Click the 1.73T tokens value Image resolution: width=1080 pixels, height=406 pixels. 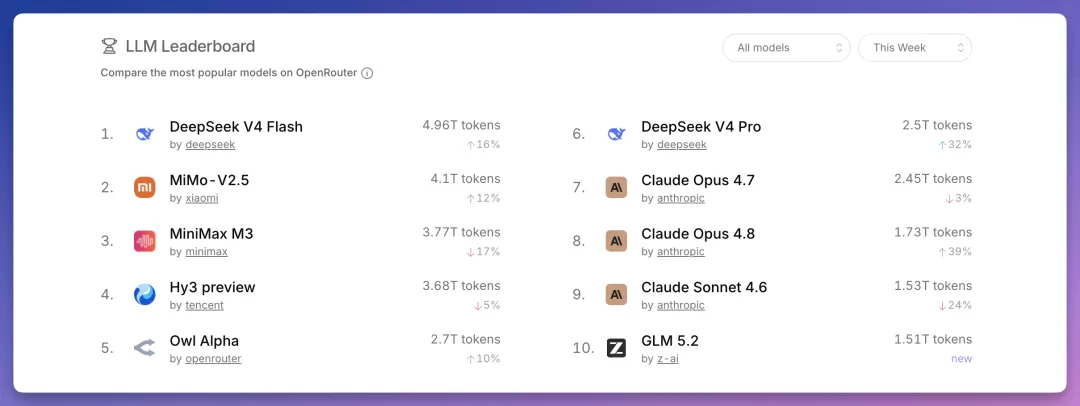coord(933,232)
